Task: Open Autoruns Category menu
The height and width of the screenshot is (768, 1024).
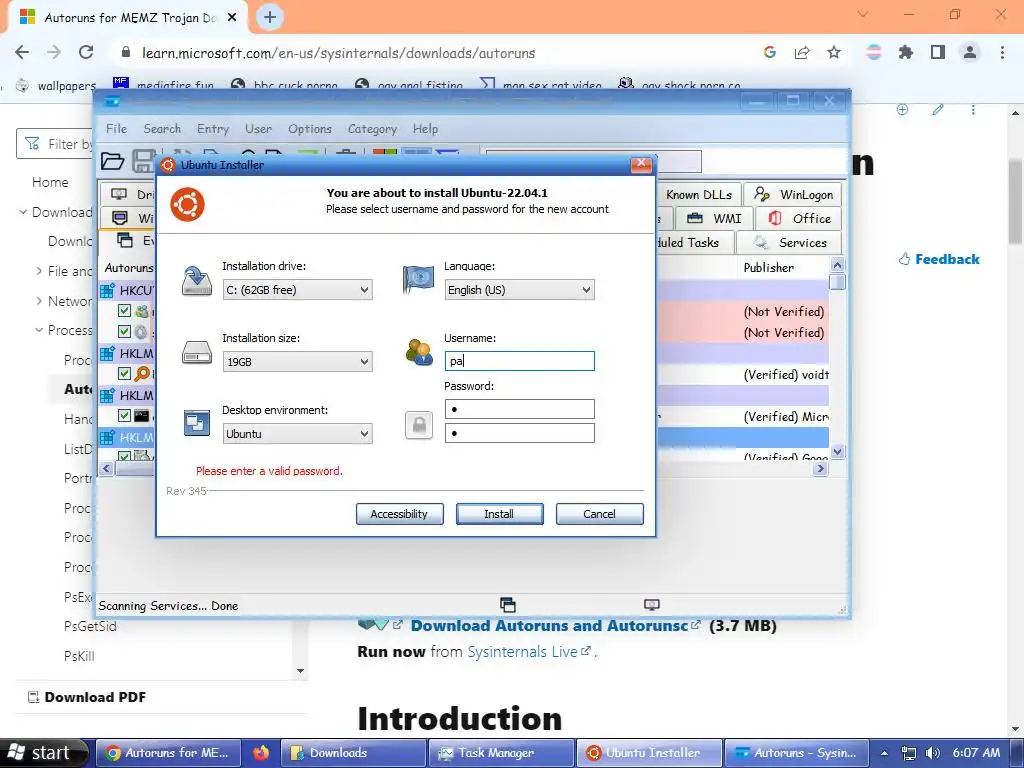Action: tap(372, 129)
